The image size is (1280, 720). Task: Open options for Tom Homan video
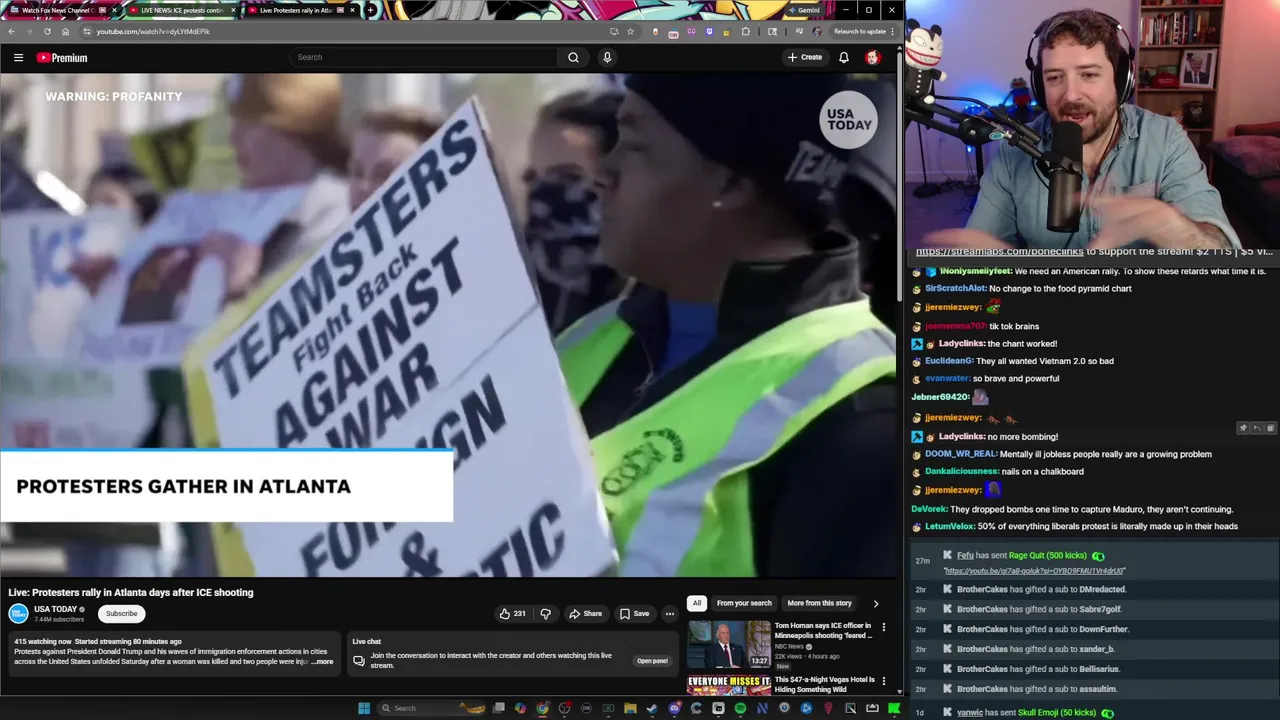coord(883,627)
